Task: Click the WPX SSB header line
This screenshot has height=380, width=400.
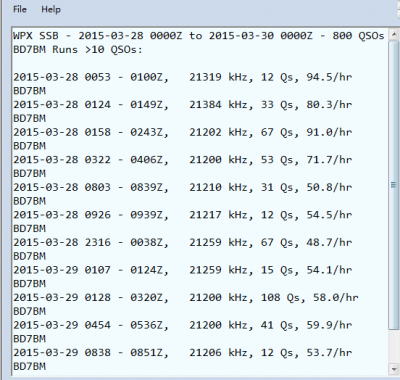Action: click(199, 36)
